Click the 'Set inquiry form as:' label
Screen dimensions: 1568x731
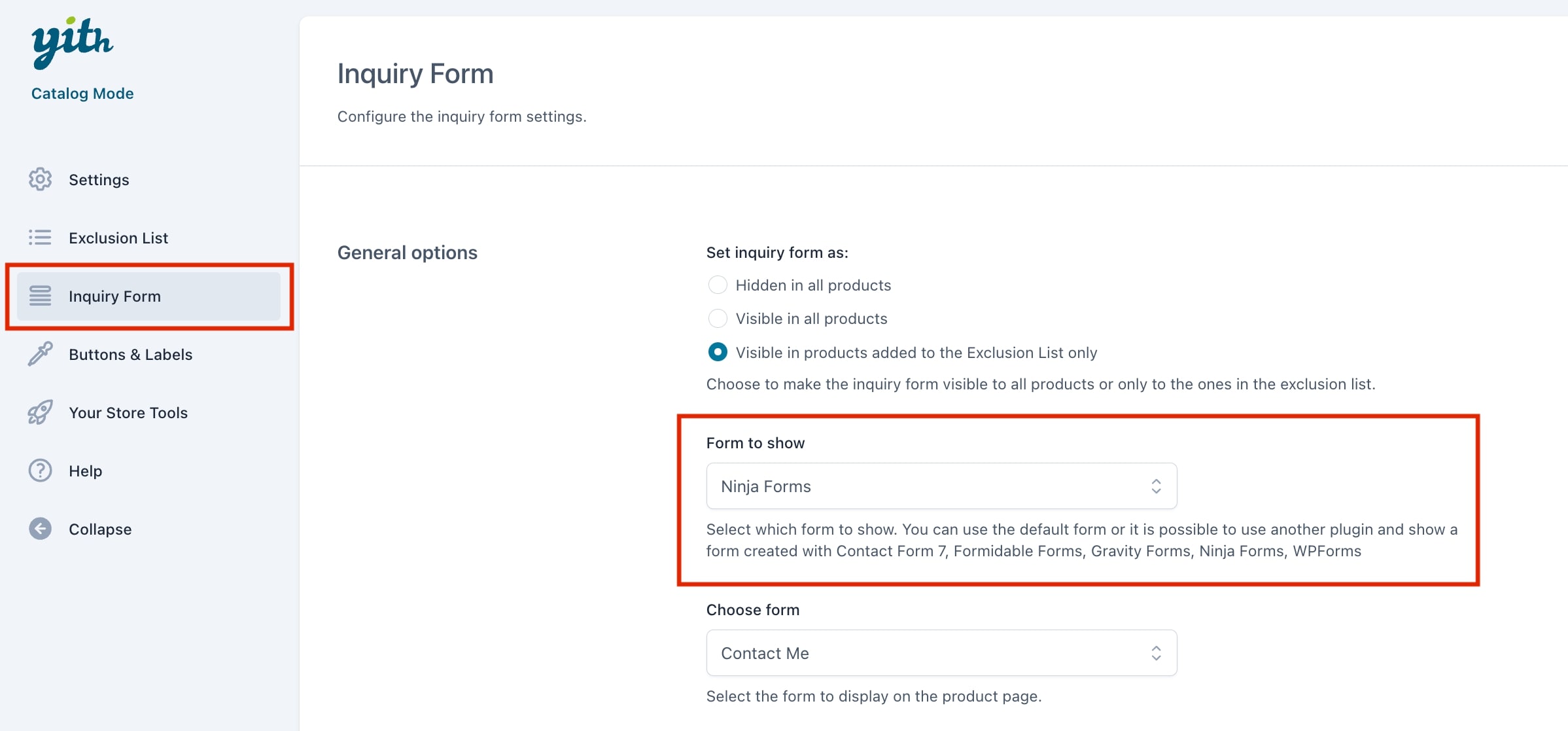click(x=777, y=253)
